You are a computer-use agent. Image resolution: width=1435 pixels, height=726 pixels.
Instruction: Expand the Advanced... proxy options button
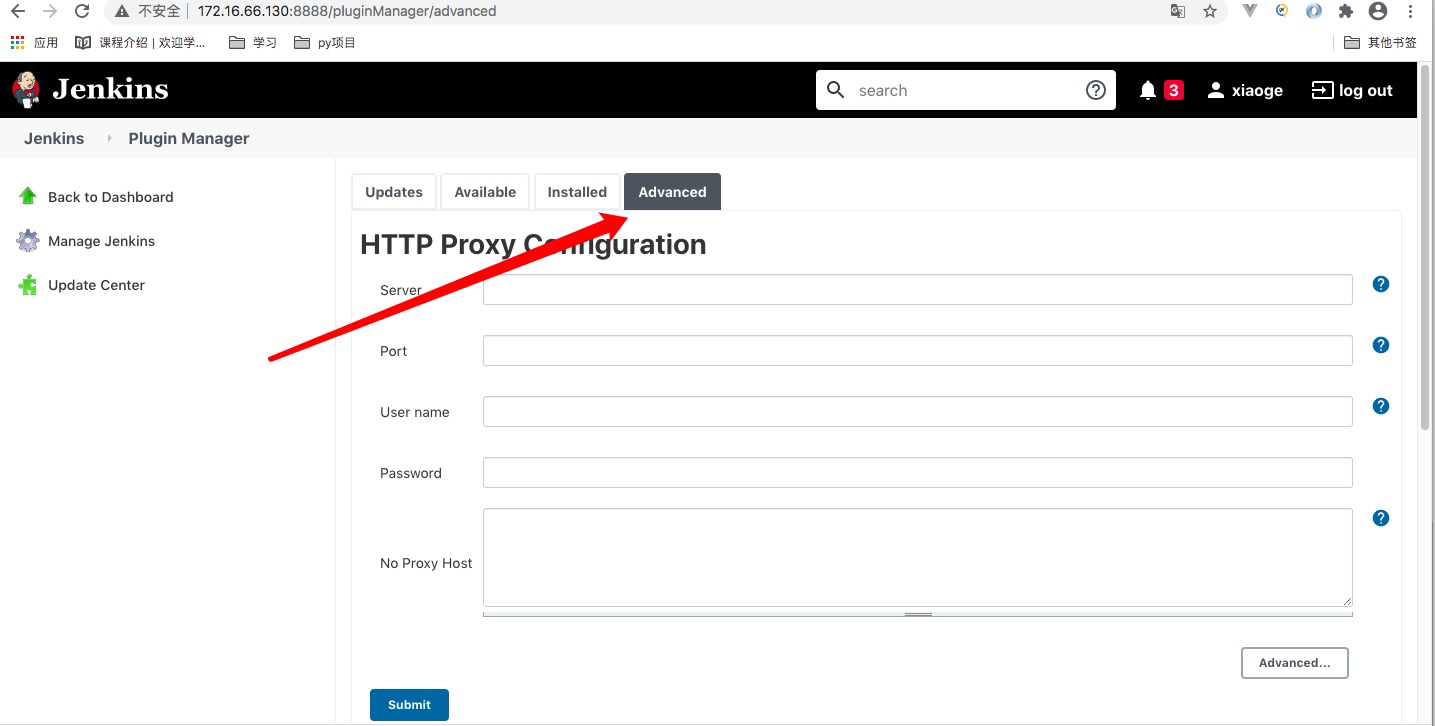(1295, 663)
